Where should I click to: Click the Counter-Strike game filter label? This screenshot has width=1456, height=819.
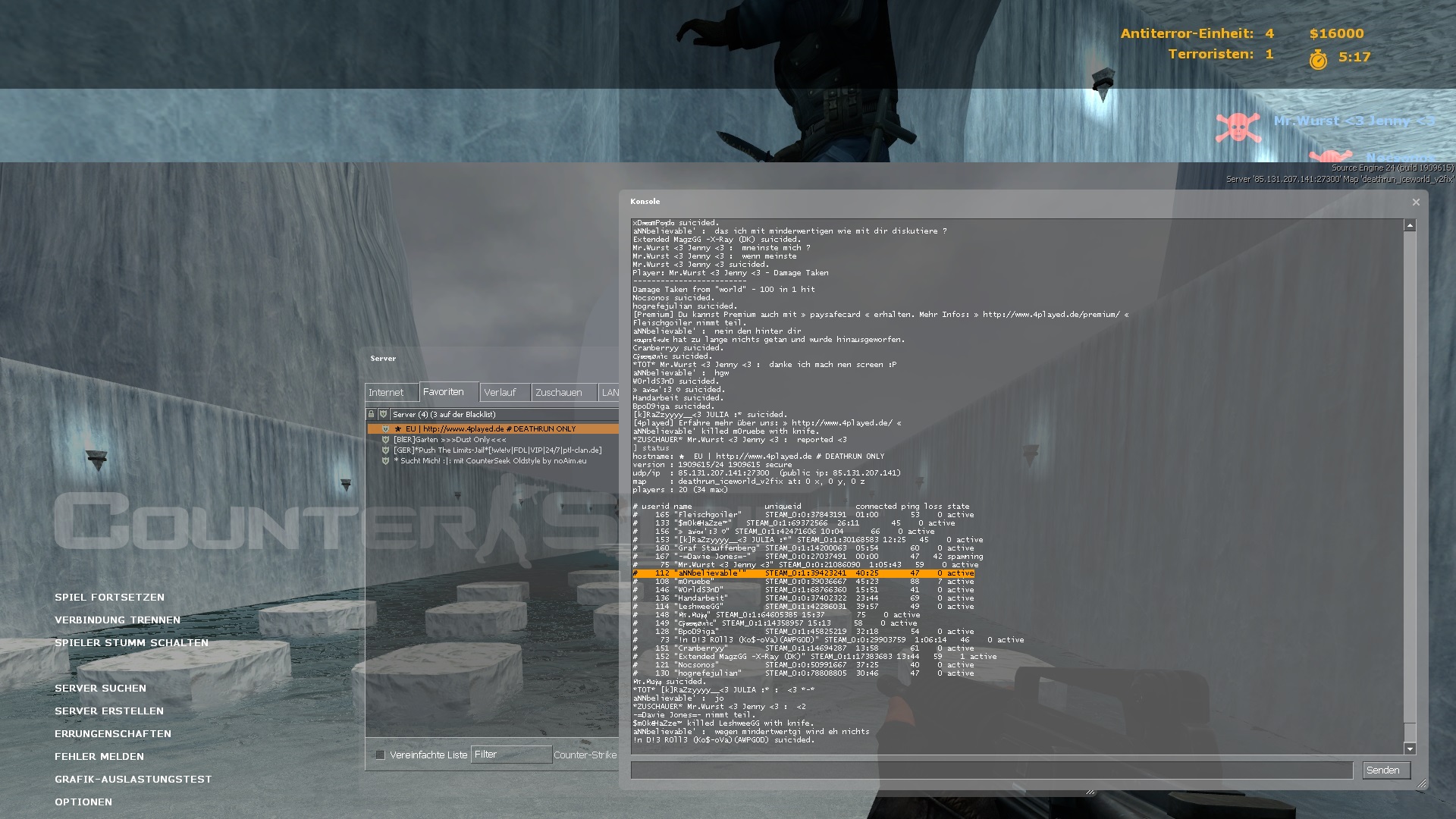pos(585,755)
